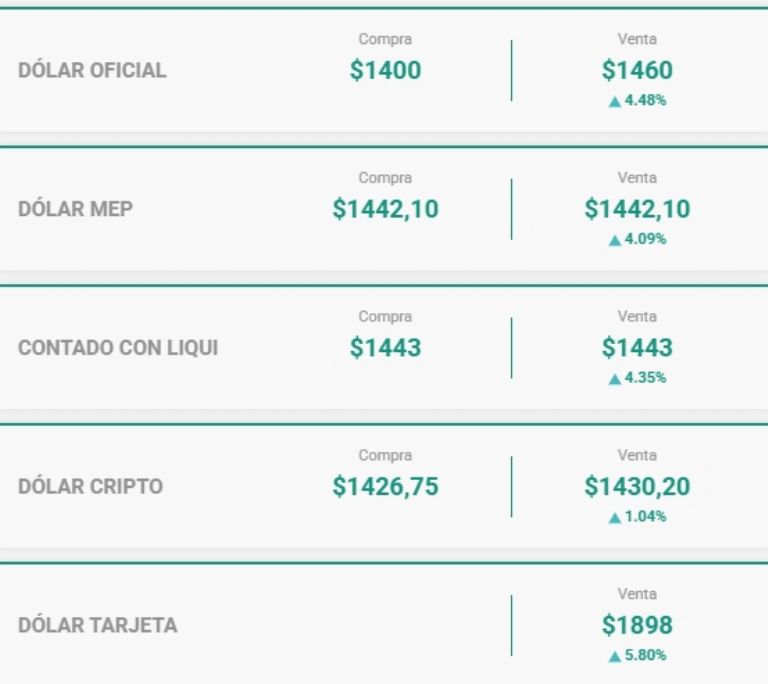
Task: Open the DÓLAR TARJETA title
Action: (97, 625)
